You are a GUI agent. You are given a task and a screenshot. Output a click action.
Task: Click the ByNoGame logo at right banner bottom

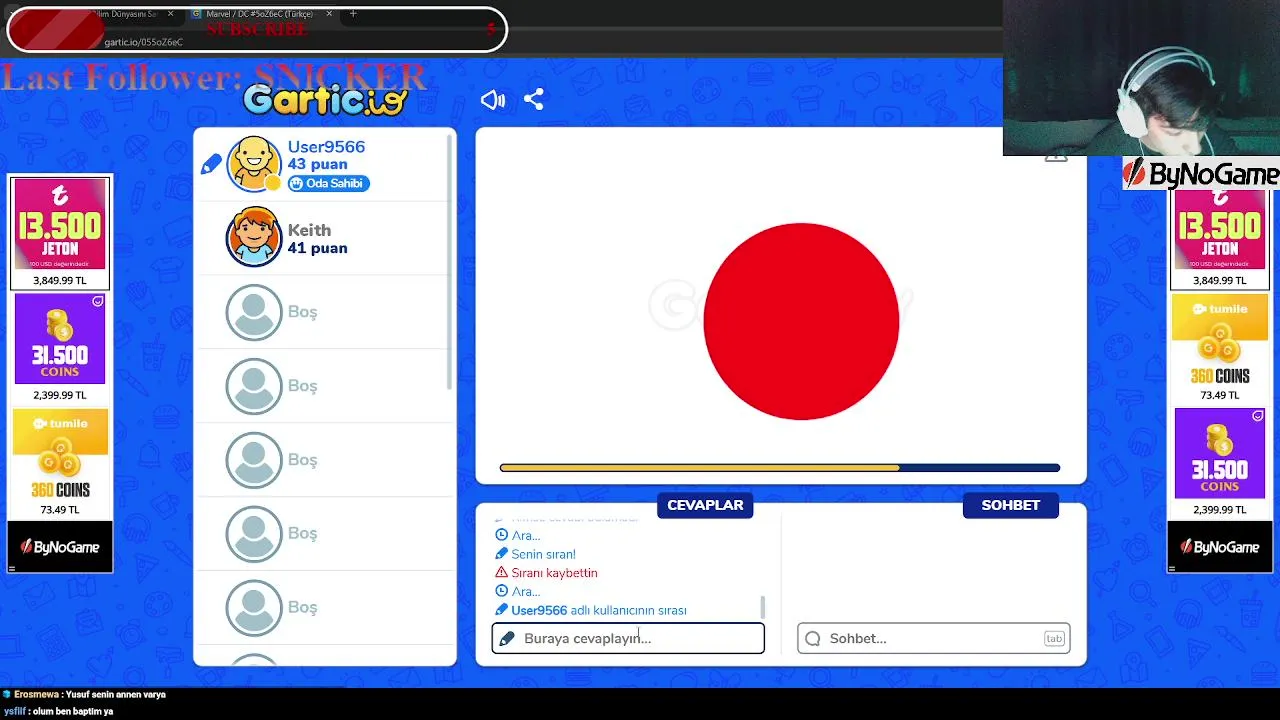pos(1219,547)
